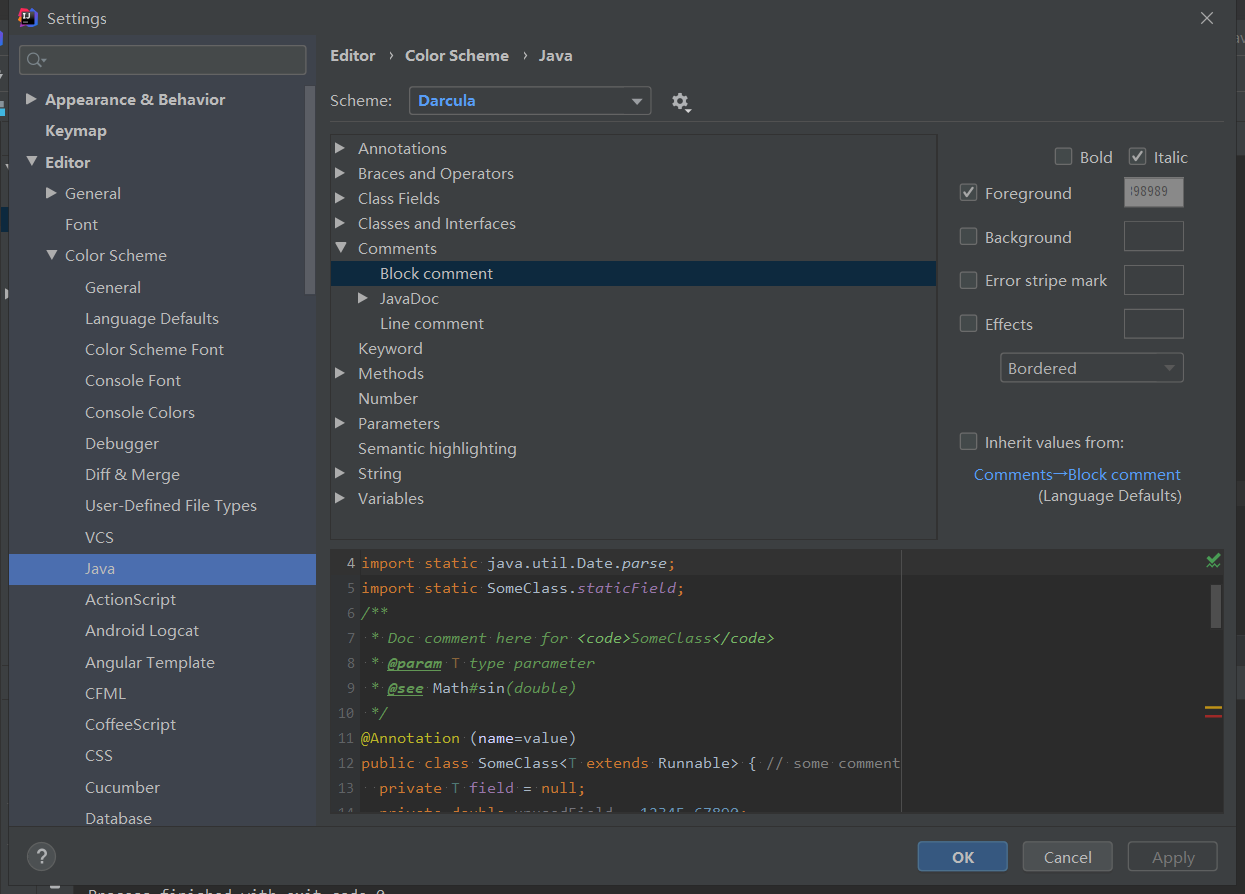Select Number attribute in tree

(388, 398)
